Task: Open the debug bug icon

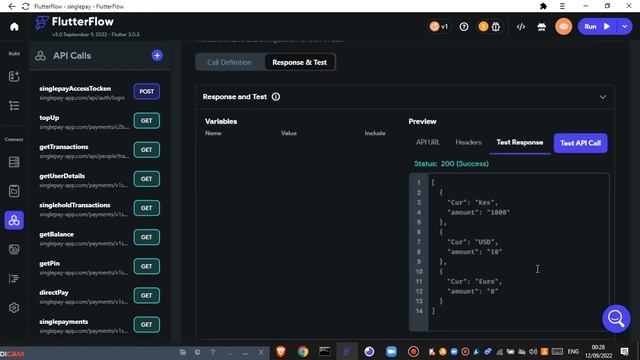Action: pyautogui.click(x=496, y=27)
